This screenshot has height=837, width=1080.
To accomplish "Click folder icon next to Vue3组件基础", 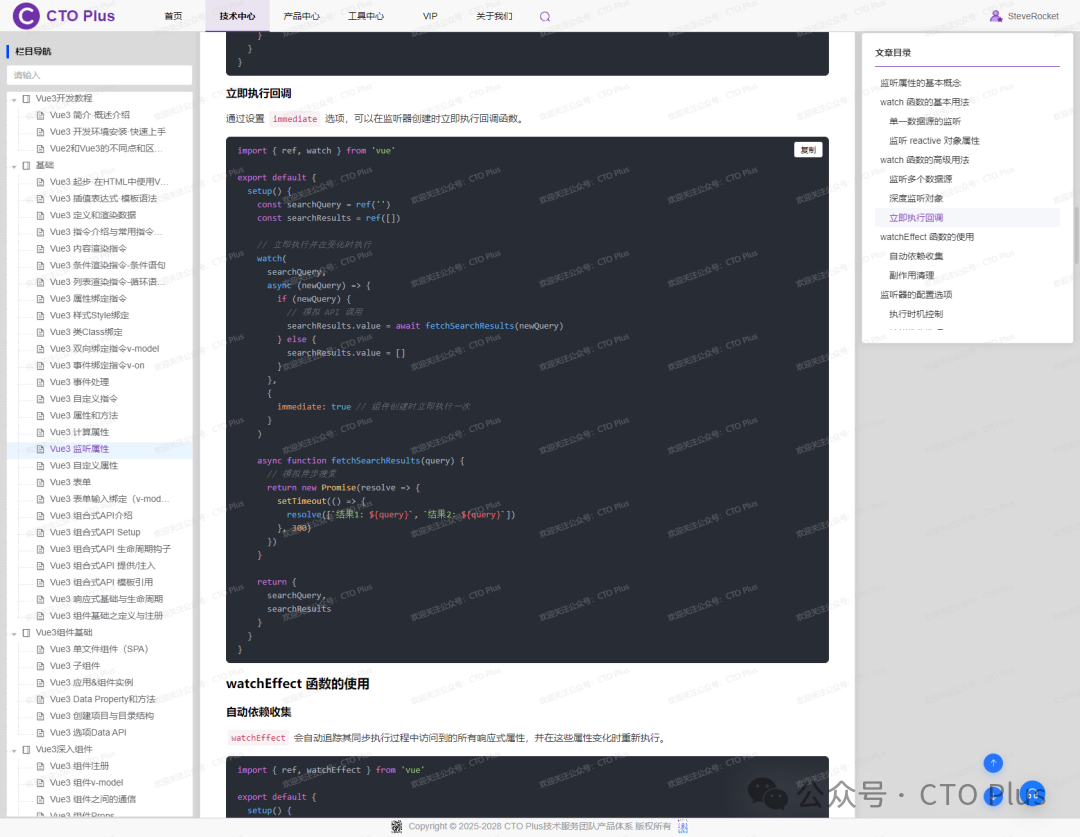I will click(27, 632).
